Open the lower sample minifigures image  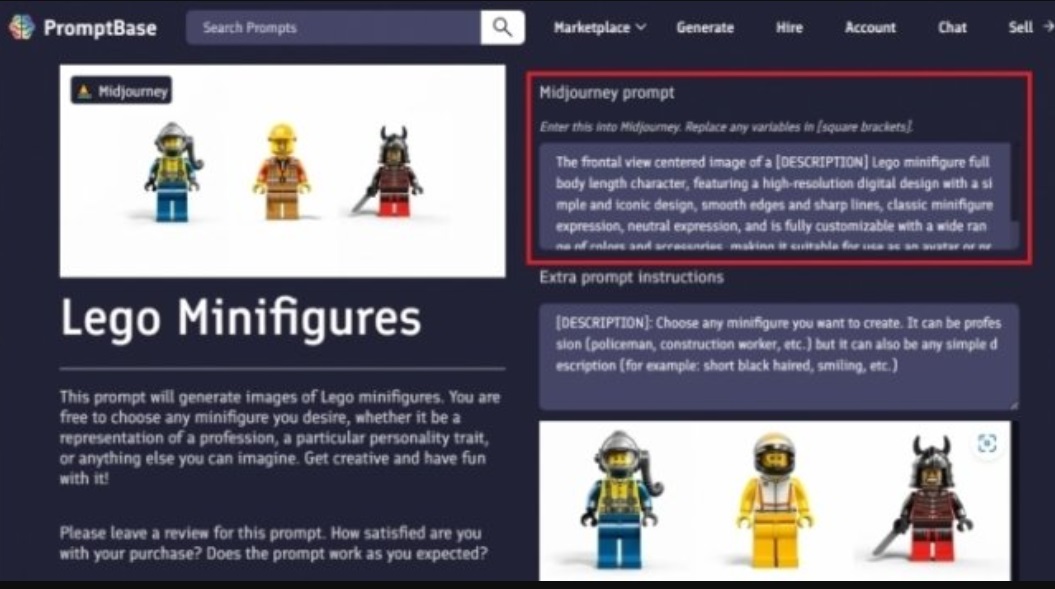[x=774, y=501]
